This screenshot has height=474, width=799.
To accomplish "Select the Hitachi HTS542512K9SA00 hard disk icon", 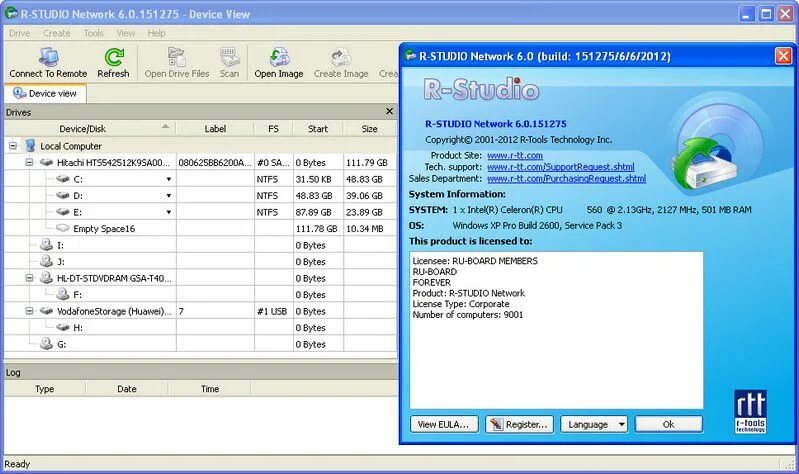I will (46, 163).
